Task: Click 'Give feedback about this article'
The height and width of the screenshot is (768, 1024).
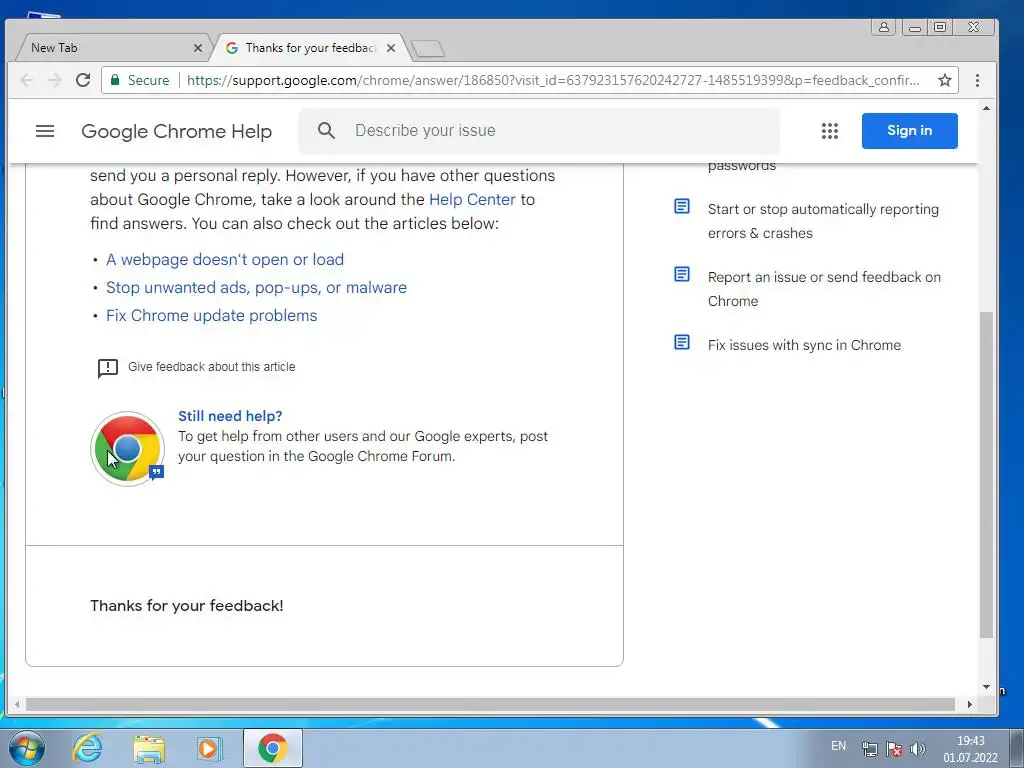Action: click(212, 367)
